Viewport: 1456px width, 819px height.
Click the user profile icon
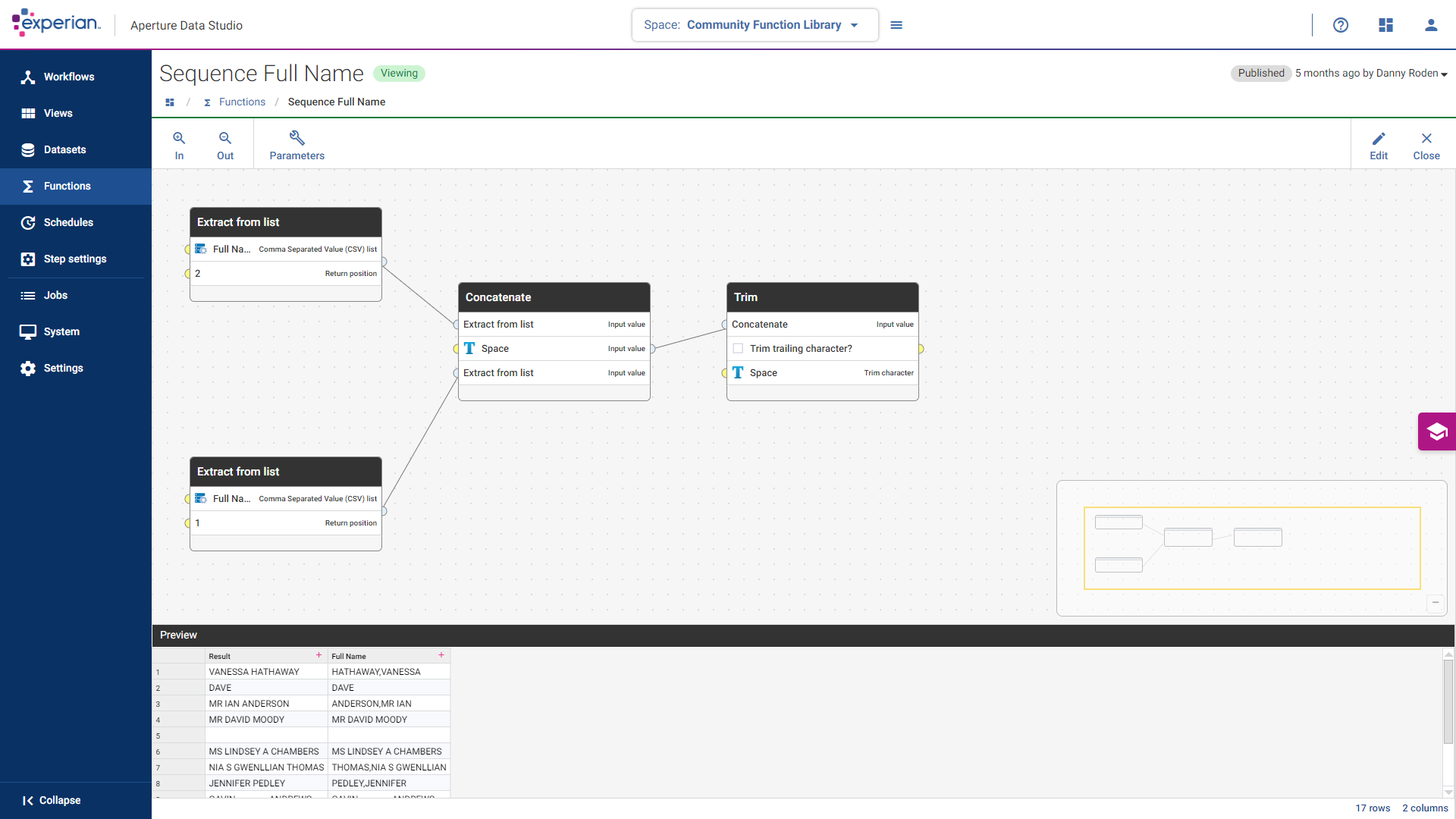[1431, 25]
